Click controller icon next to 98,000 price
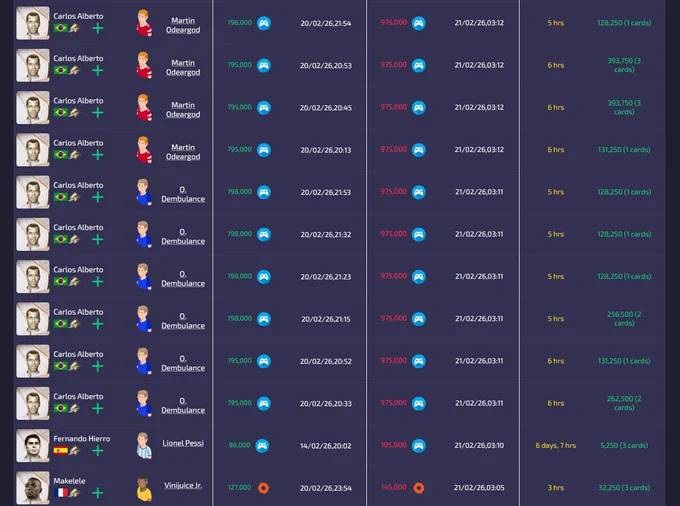The width and height of the screenshot is (680, 506). (x=262, y=445)
